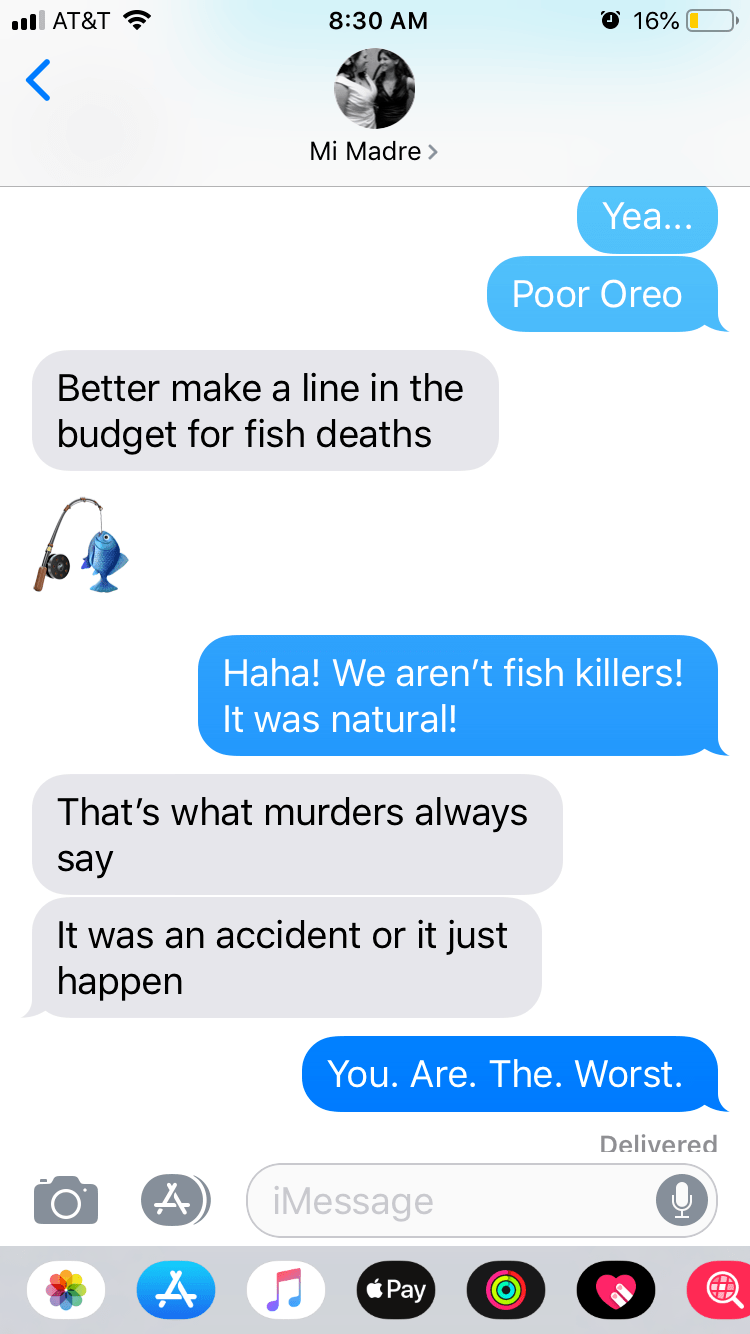
Task: Tap the 'Poor Oreo' message bubble
Action: (602, 294)
